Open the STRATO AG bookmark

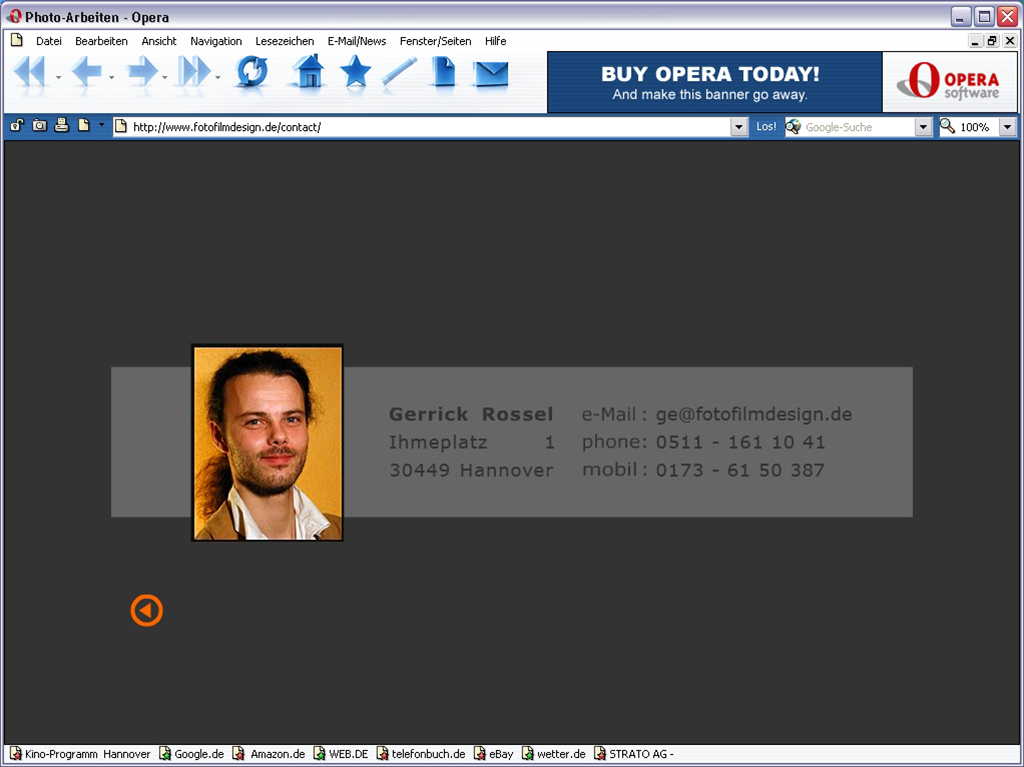click(x=634, y=754)
